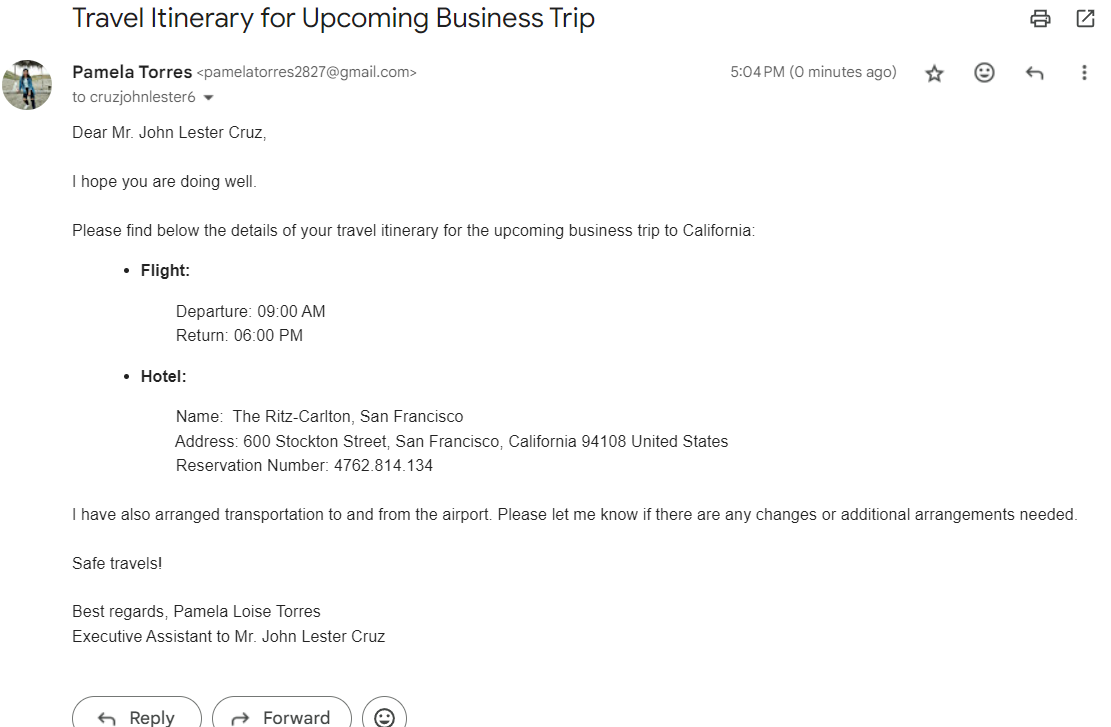Click the reservation number 4762.814.134
1111x727 pixels.
(383, 466)
